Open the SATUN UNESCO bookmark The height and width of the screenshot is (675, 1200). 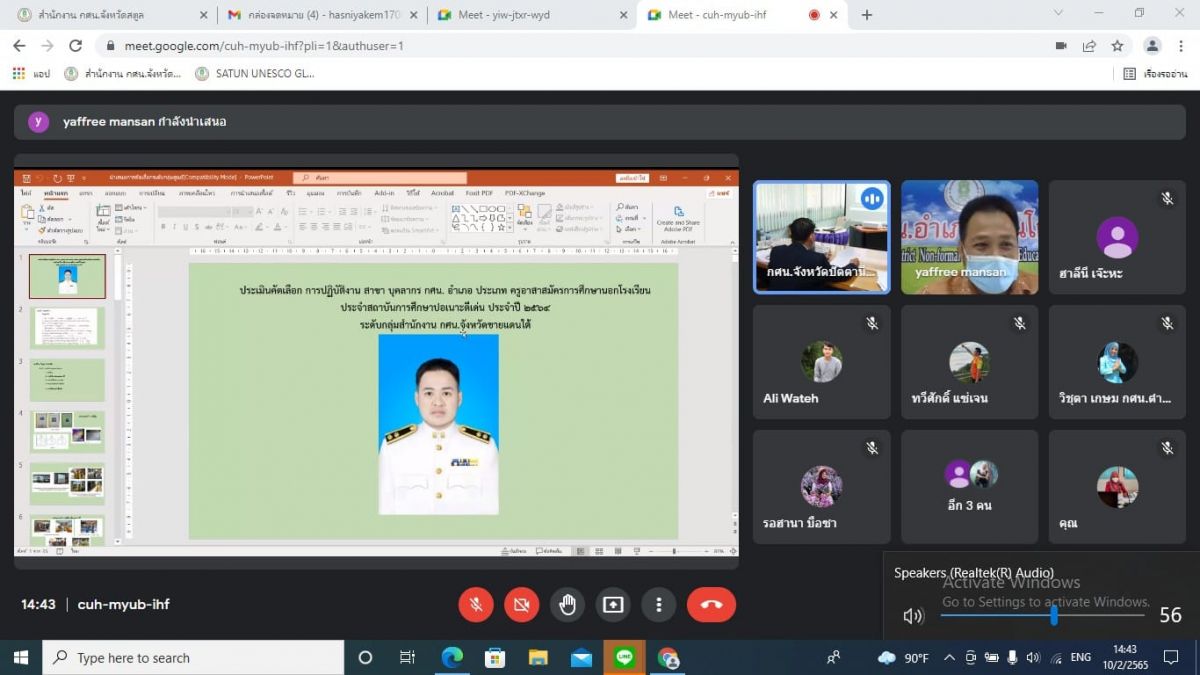coord(255,74)
